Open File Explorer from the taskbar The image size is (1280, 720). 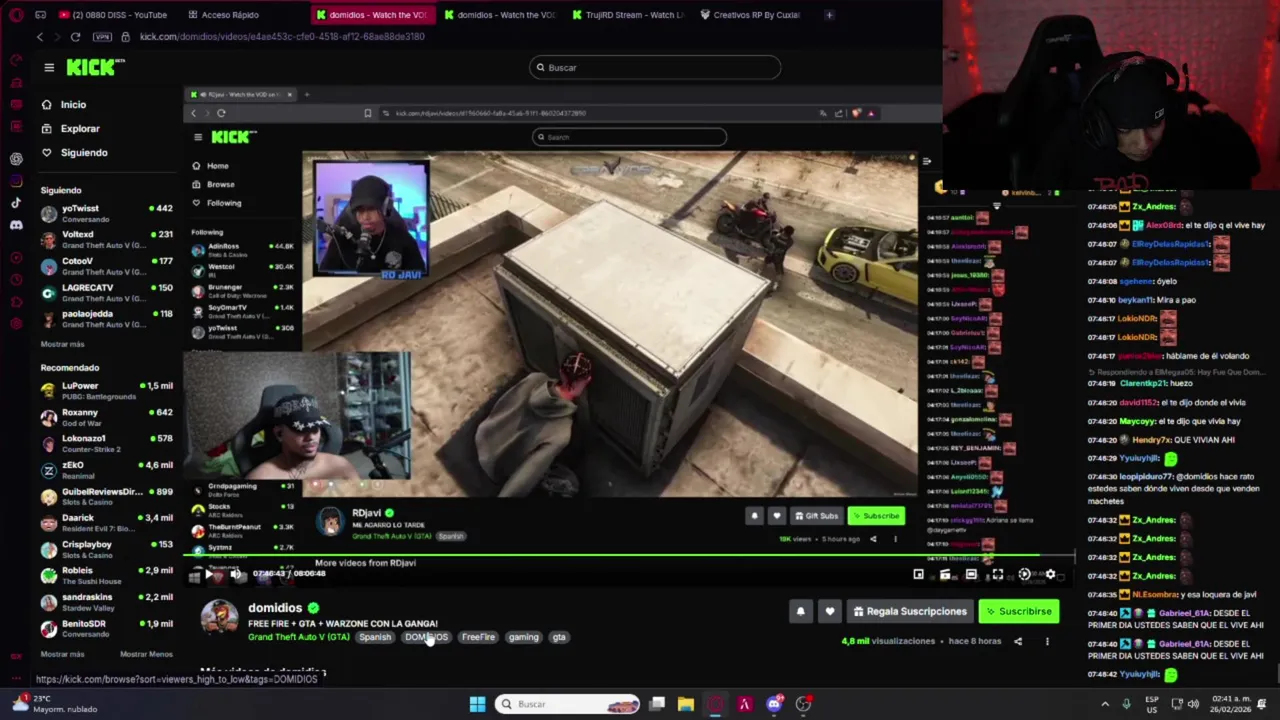click(x=685, y=704)
